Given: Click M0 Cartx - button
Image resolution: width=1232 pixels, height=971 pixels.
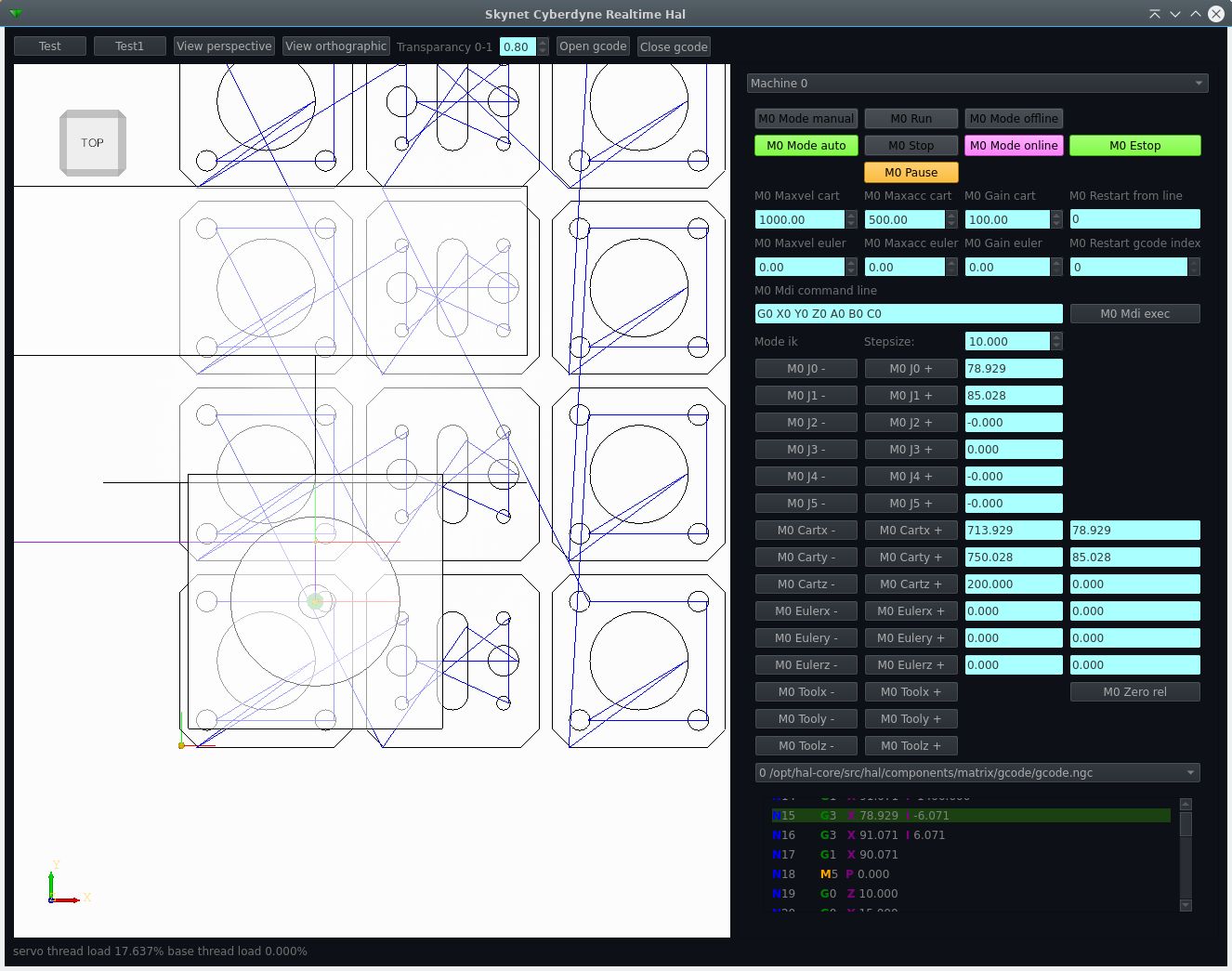Looking at the screenshot, I should point(806,530).
